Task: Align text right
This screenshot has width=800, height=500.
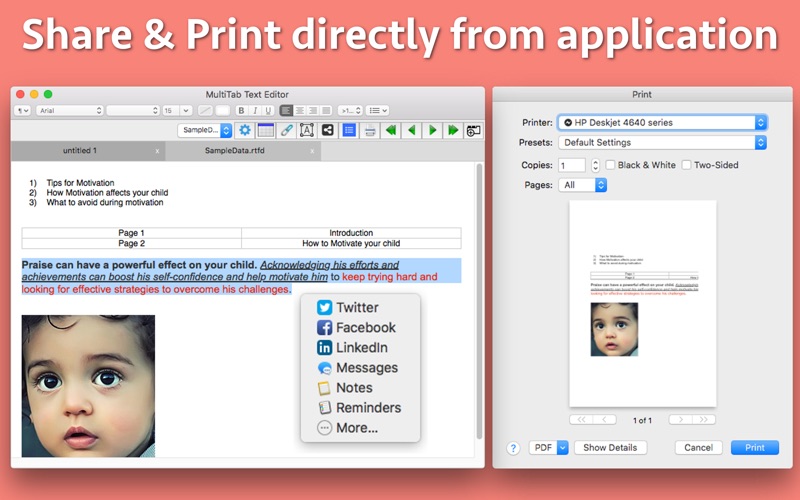Action: [x=313, y=110]
